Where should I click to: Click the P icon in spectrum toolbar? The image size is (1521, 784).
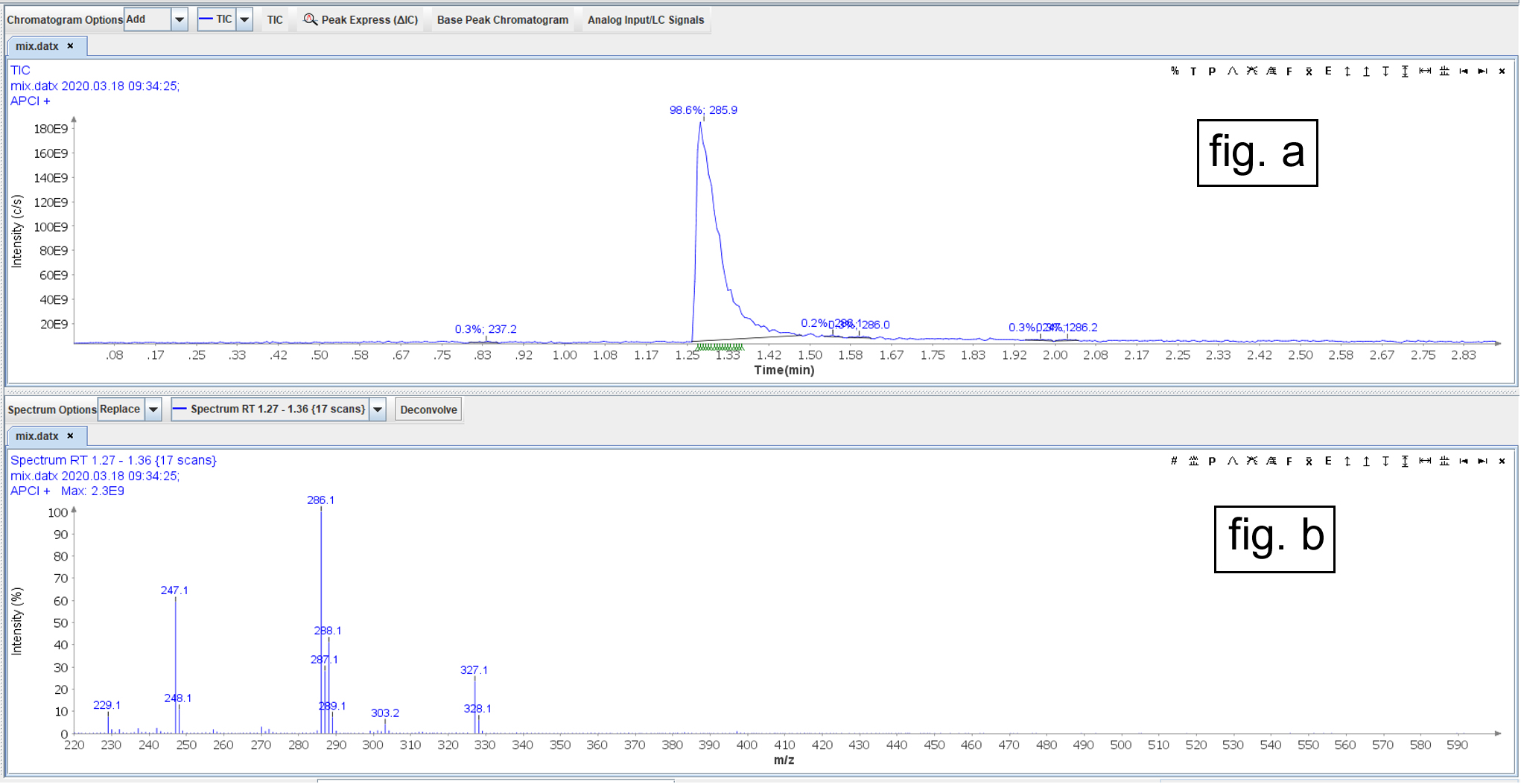tap(1212, 462)
